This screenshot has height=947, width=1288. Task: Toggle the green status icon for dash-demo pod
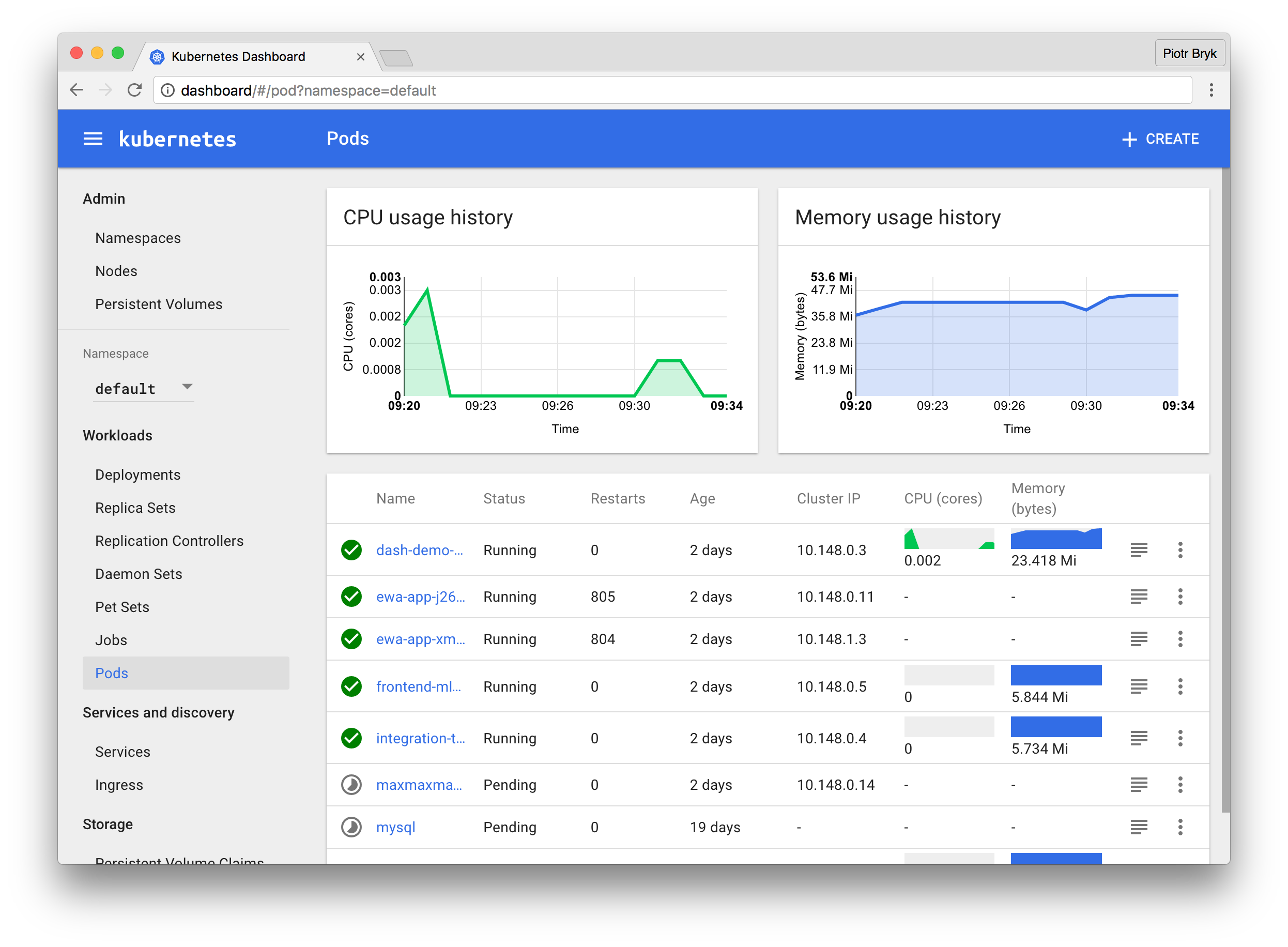353,549
